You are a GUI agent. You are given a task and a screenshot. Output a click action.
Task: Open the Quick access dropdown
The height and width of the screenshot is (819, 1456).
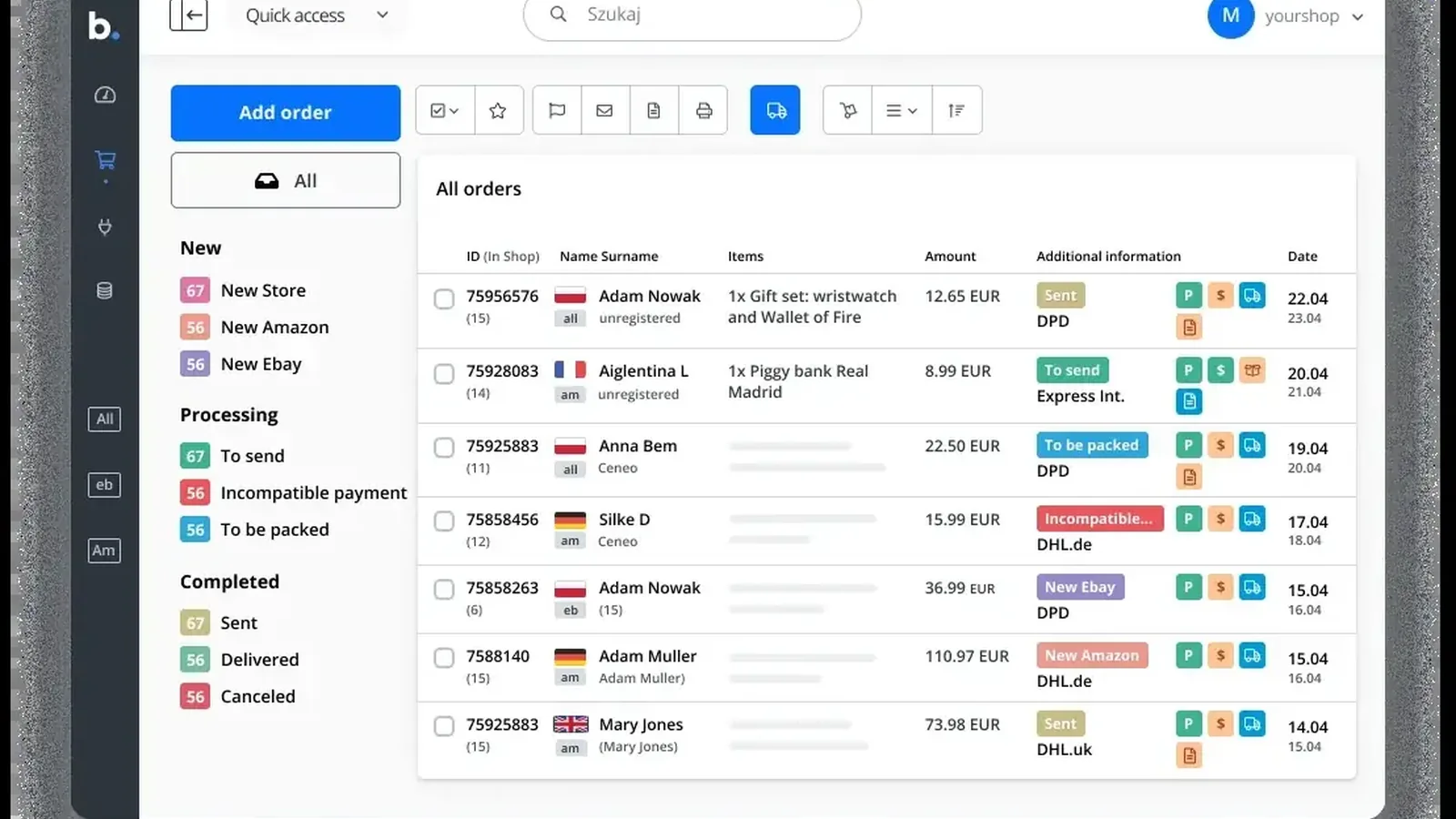click(x=317, y=15)
